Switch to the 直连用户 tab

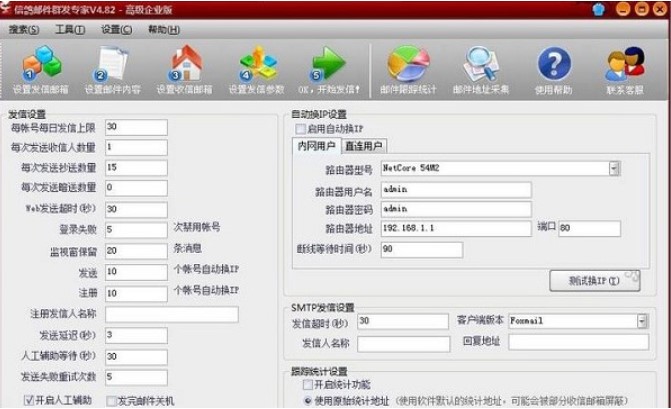pyautogui.click(x=364, y=146)
